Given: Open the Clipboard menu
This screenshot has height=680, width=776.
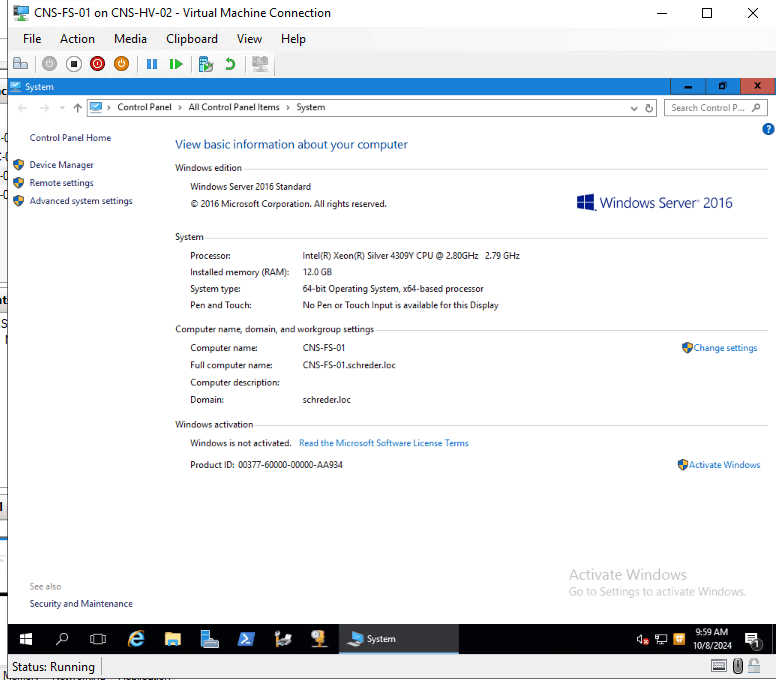Looking at the screenshot, I should click(192, 39).
